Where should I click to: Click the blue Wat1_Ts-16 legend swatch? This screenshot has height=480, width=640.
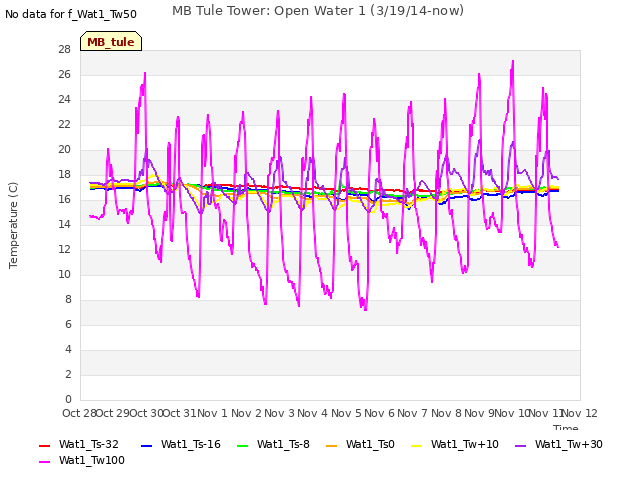146,445
